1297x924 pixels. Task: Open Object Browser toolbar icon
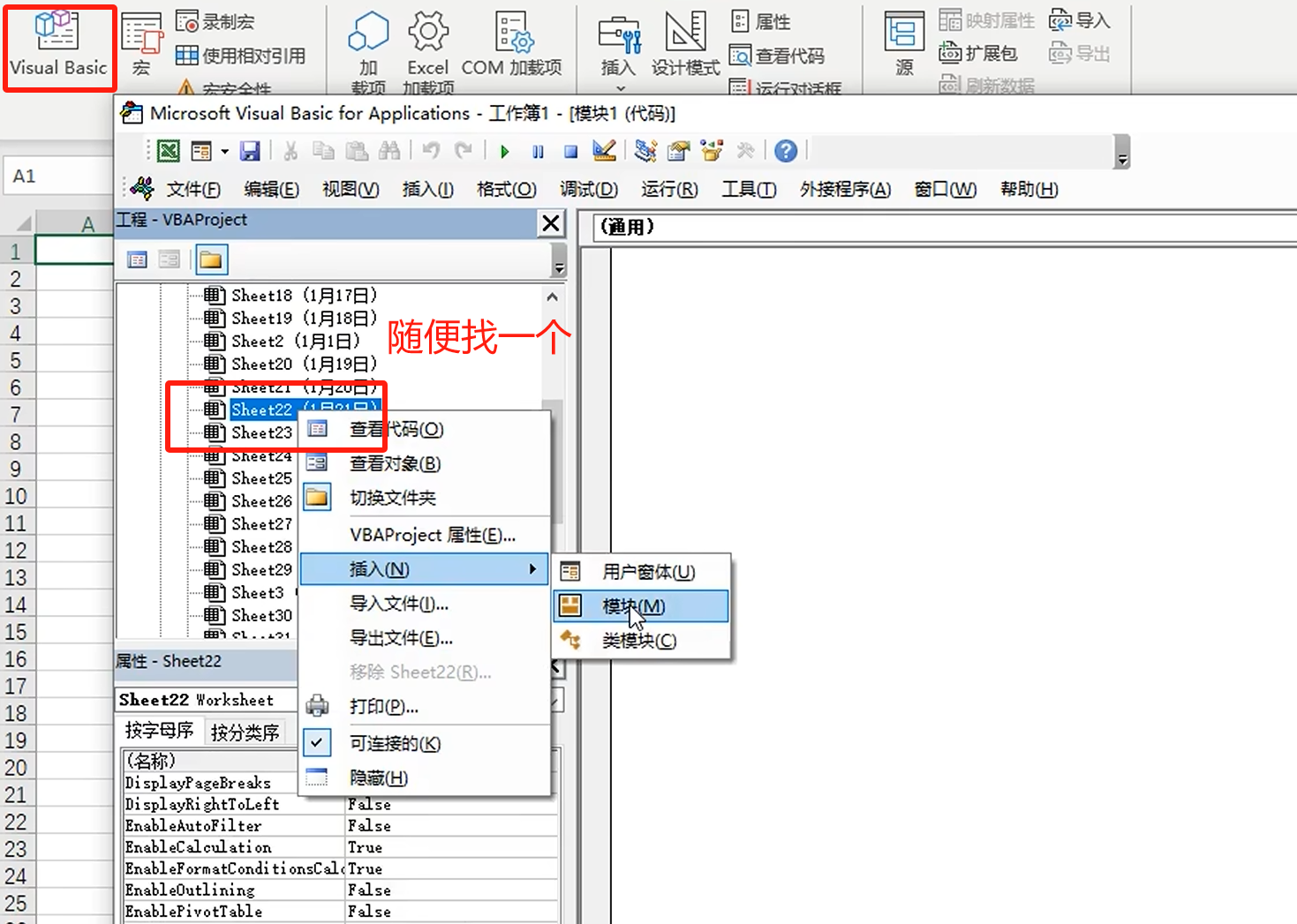click(x=712, y=151)
